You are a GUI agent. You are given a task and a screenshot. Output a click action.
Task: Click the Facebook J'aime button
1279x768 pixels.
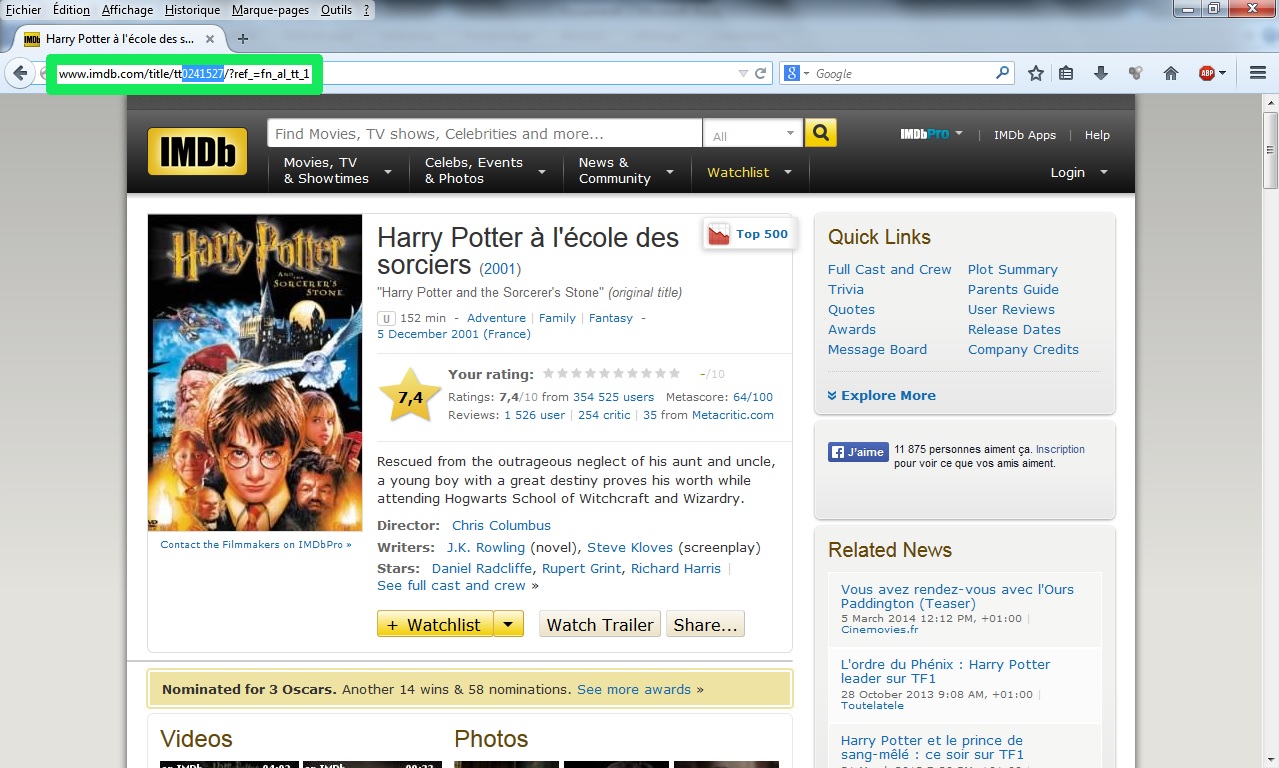click(x=858, y=452)
